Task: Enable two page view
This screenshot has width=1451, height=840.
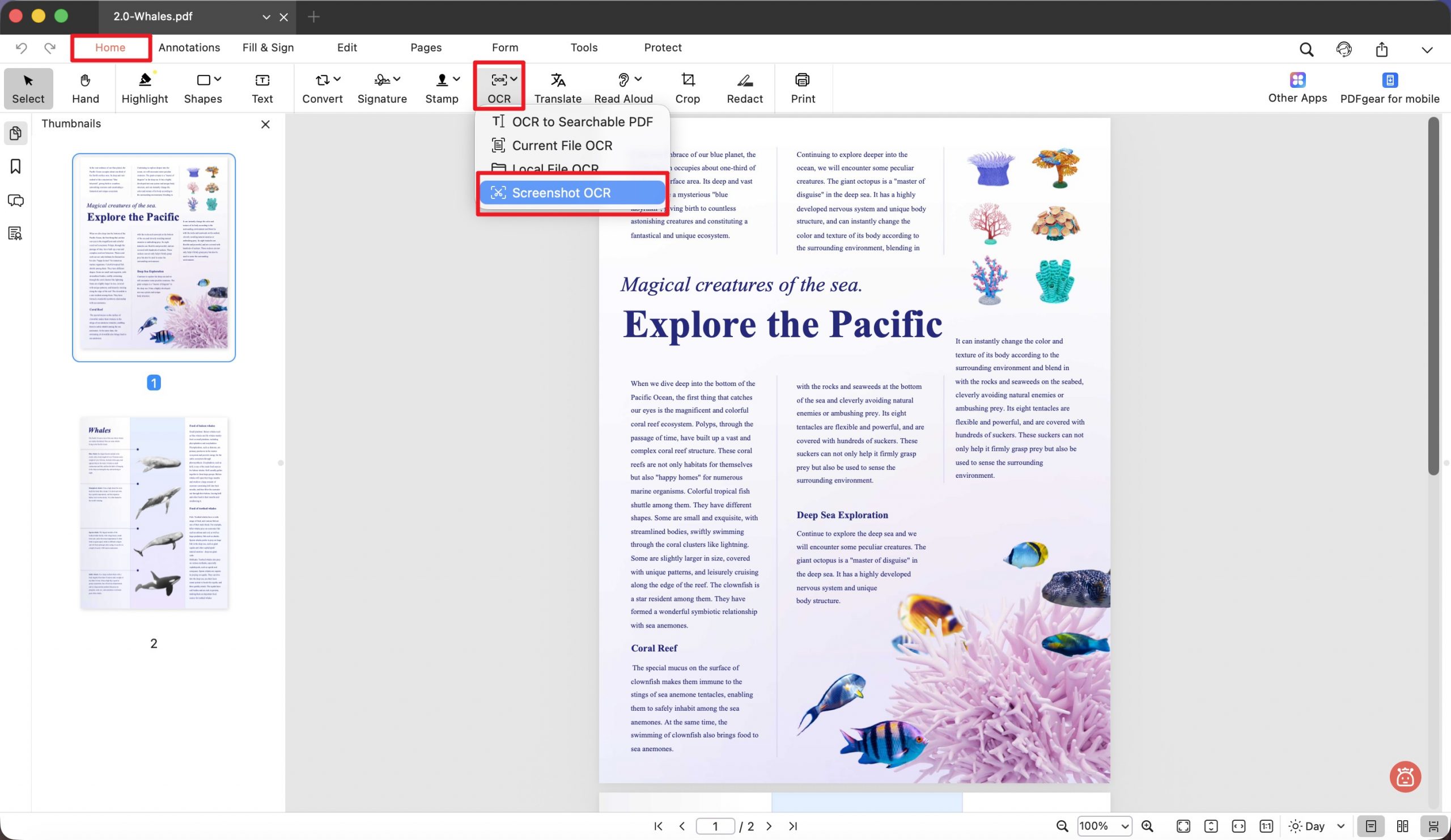Action: point(1403,826)
